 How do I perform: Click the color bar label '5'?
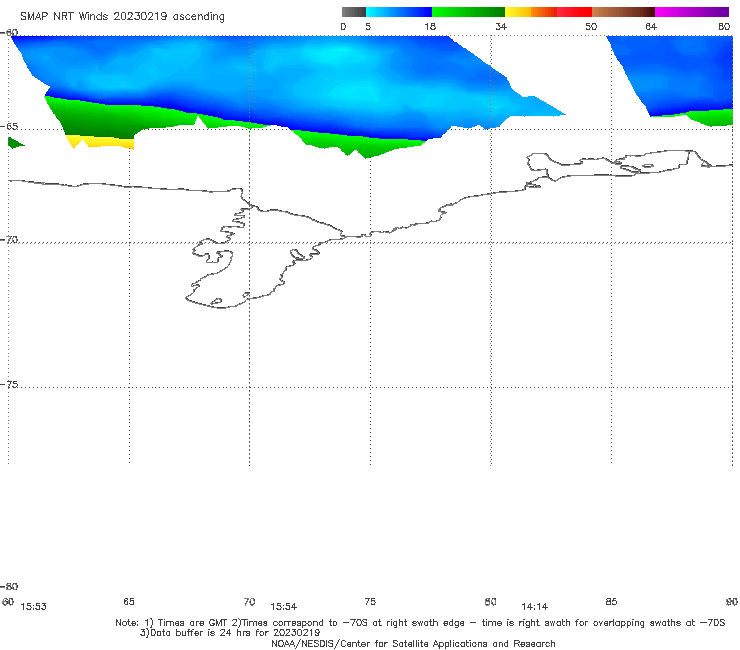[368, 26]
